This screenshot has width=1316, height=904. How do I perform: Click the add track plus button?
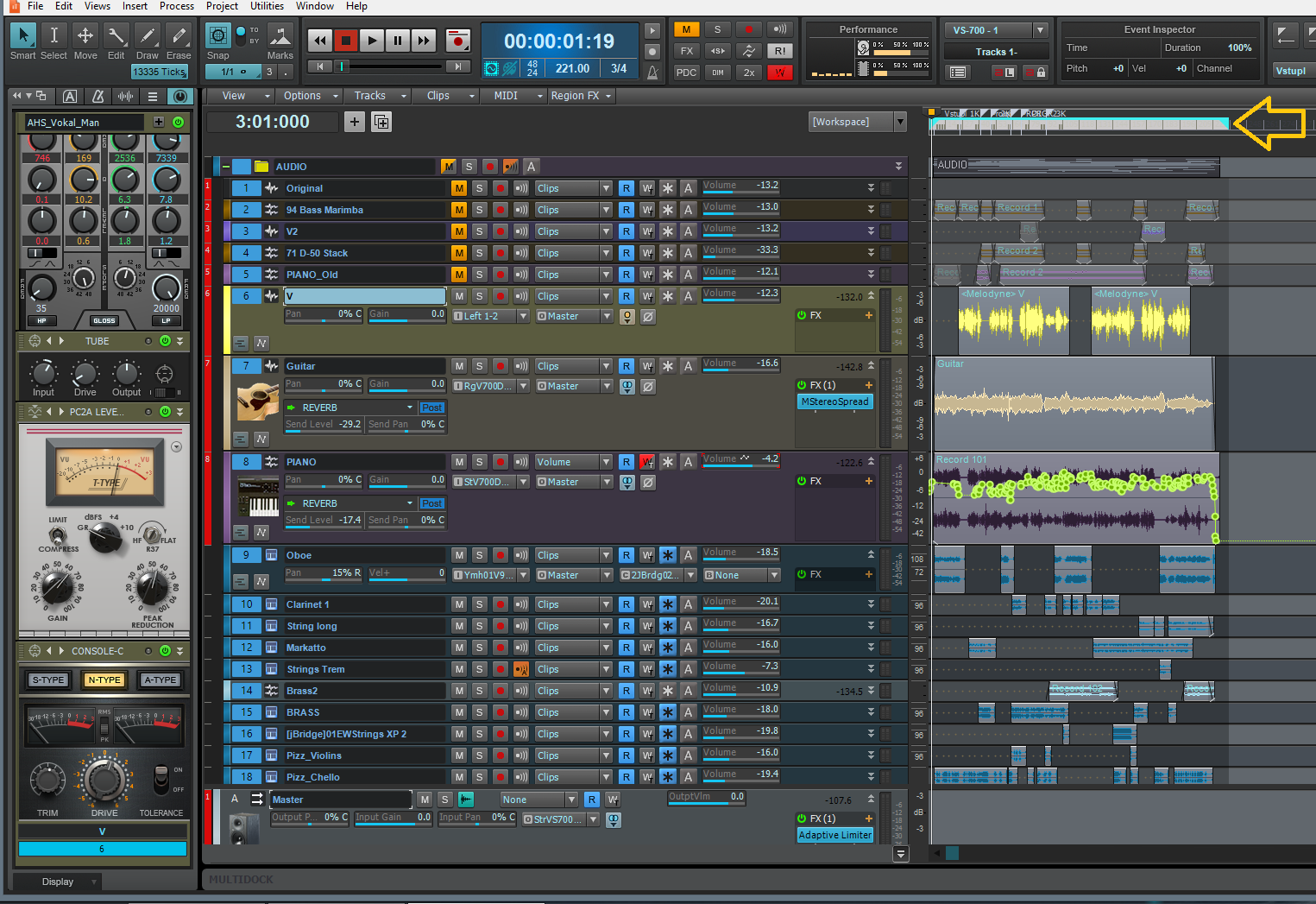pyautogui.click(x=355, y=122)
